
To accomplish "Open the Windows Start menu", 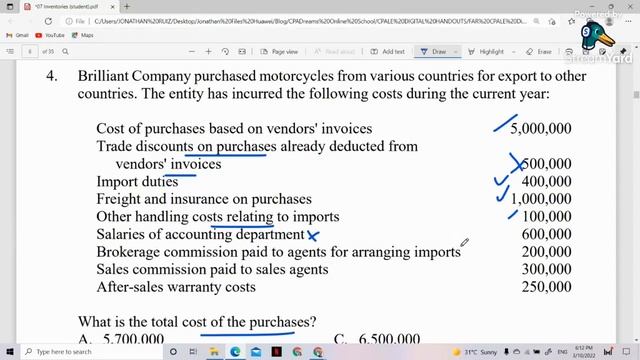I will (x=10, y=351).
